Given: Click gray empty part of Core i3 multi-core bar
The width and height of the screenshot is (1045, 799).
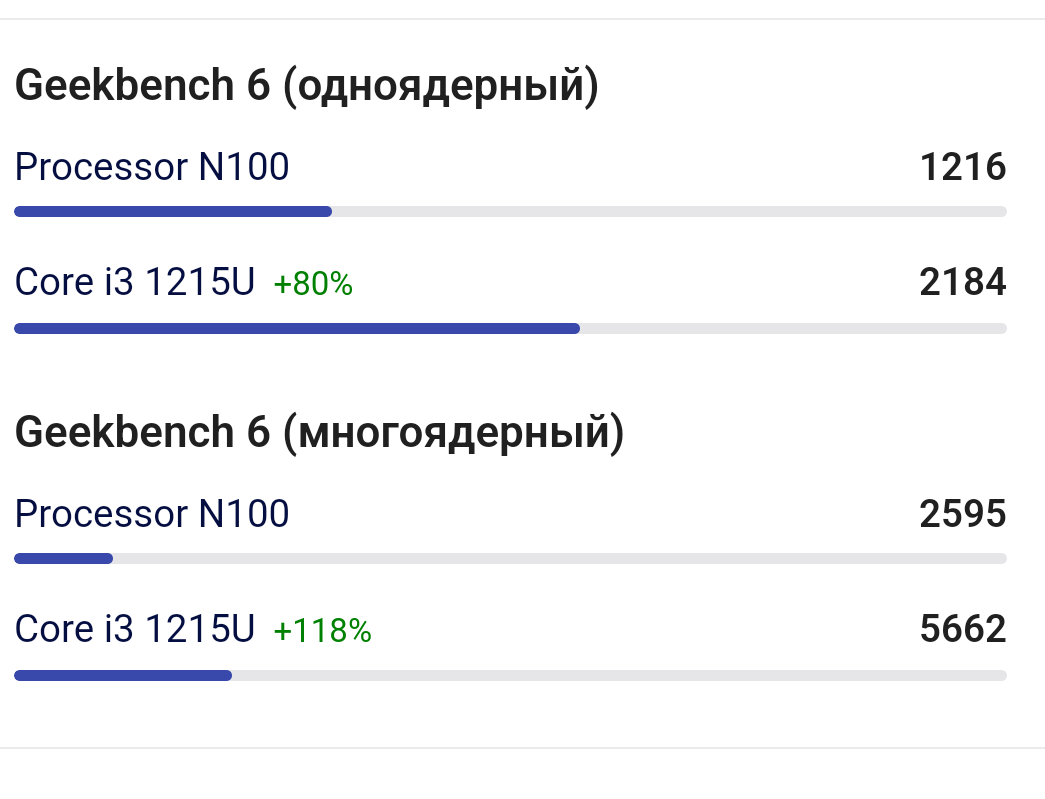Looking at the screenshot, I should click(x=619, y=676).
